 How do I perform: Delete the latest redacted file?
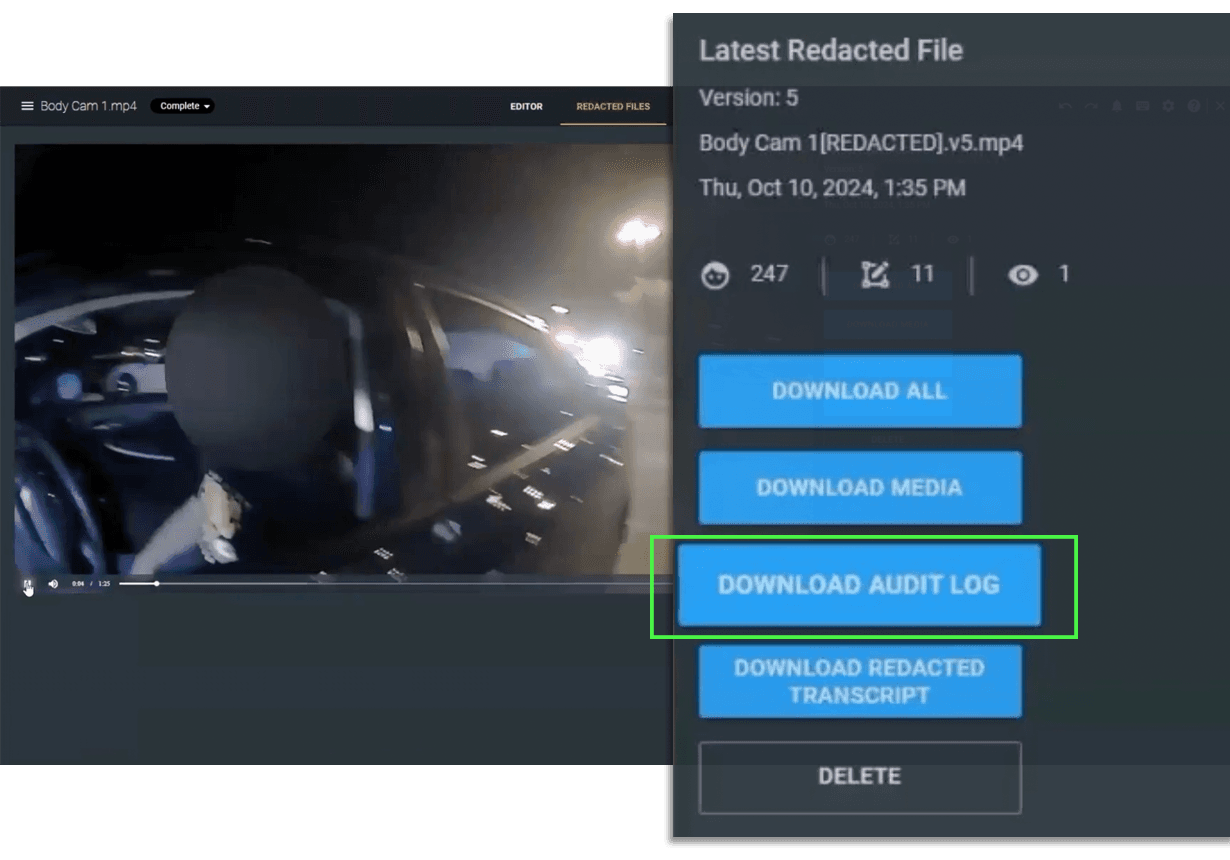click(859, 777)
